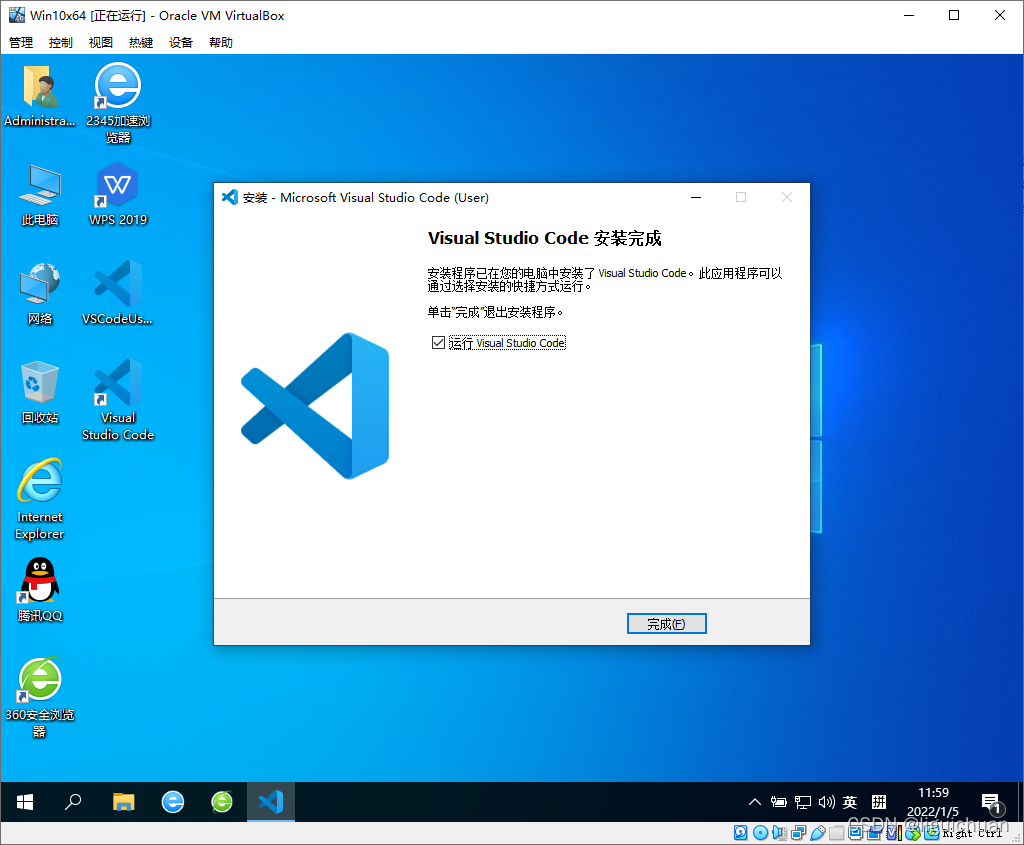Screen dimensions: 1024x845
Task: Click the VirtualBox shared folders status icon
Action: pos(837,833)
